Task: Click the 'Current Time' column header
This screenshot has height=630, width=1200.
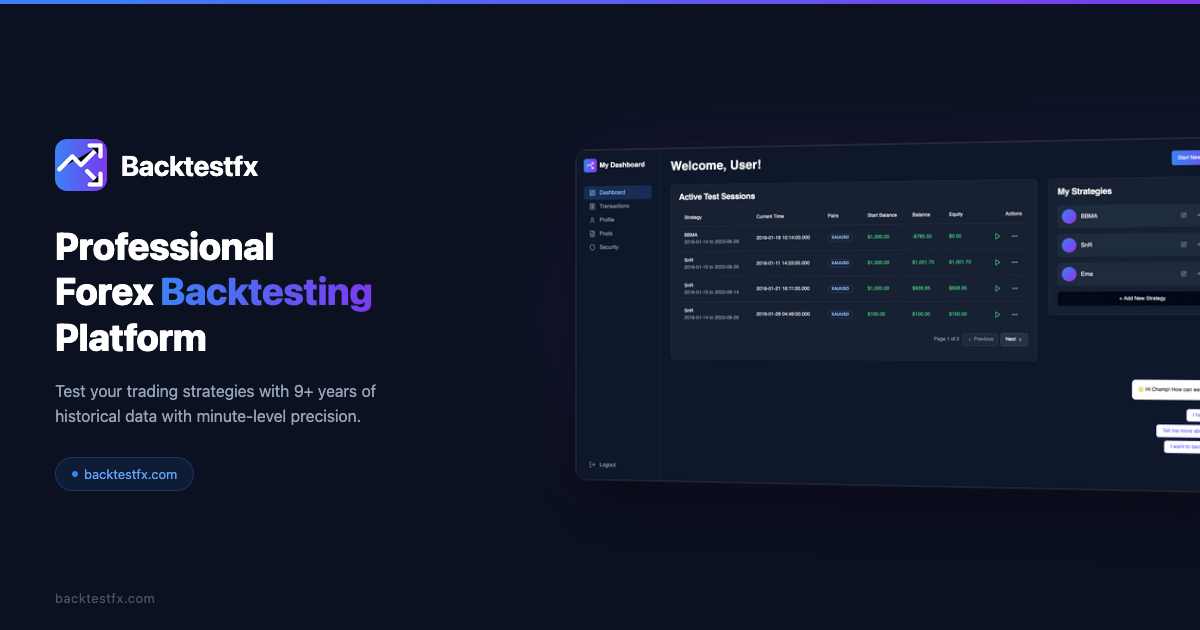Action: tap(770, 216)
